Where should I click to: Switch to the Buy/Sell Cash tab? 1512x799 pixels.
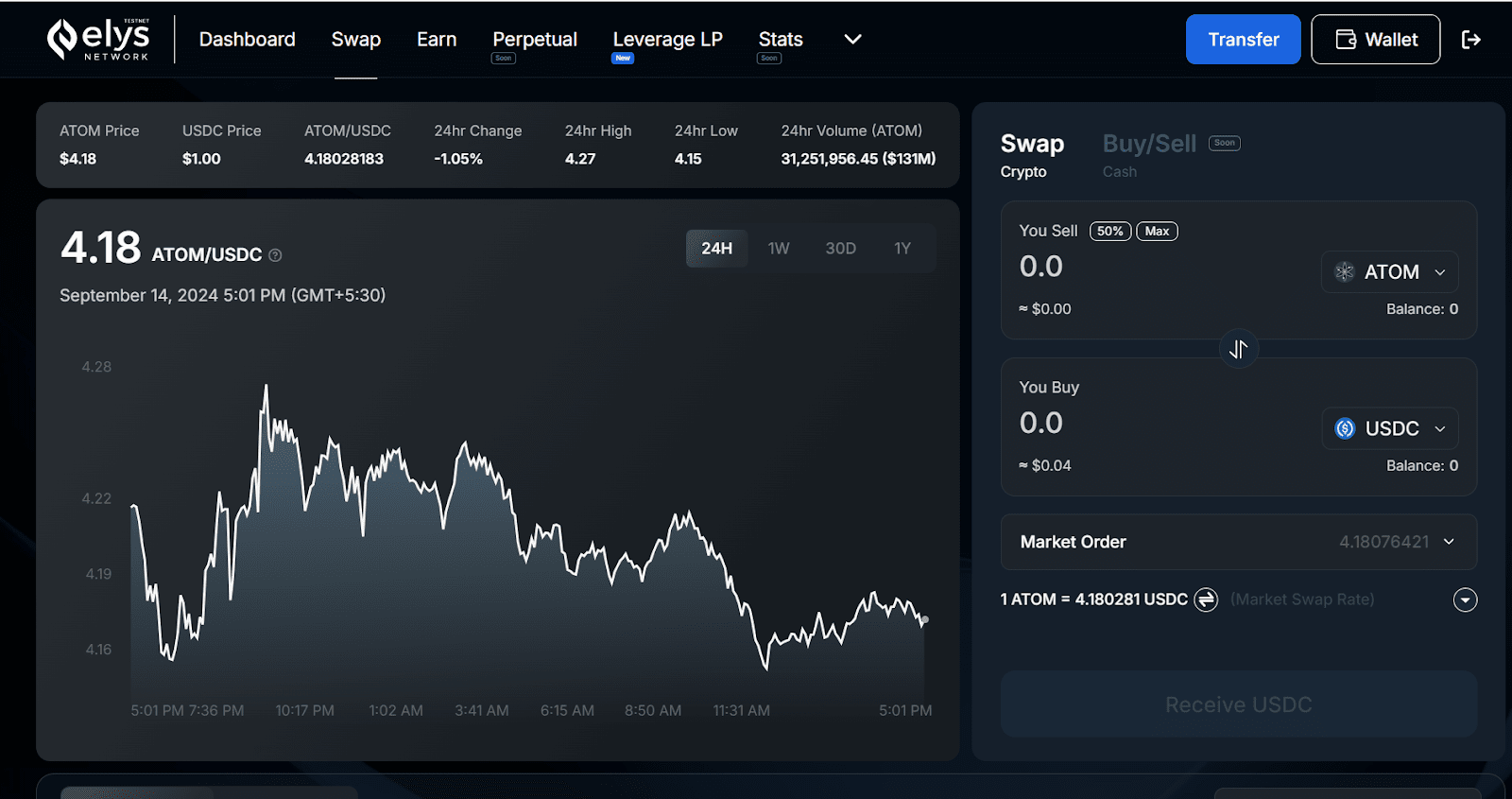1149,155
